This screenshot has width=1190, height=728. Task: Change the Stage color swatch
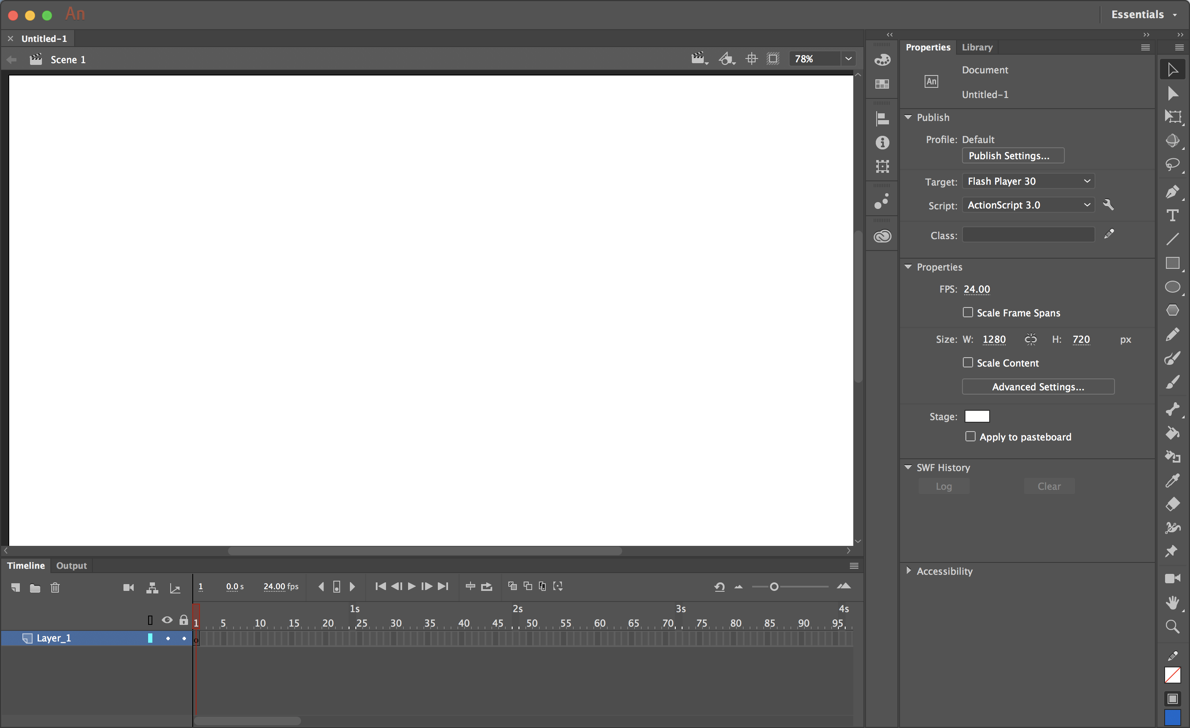click(976, 416)
